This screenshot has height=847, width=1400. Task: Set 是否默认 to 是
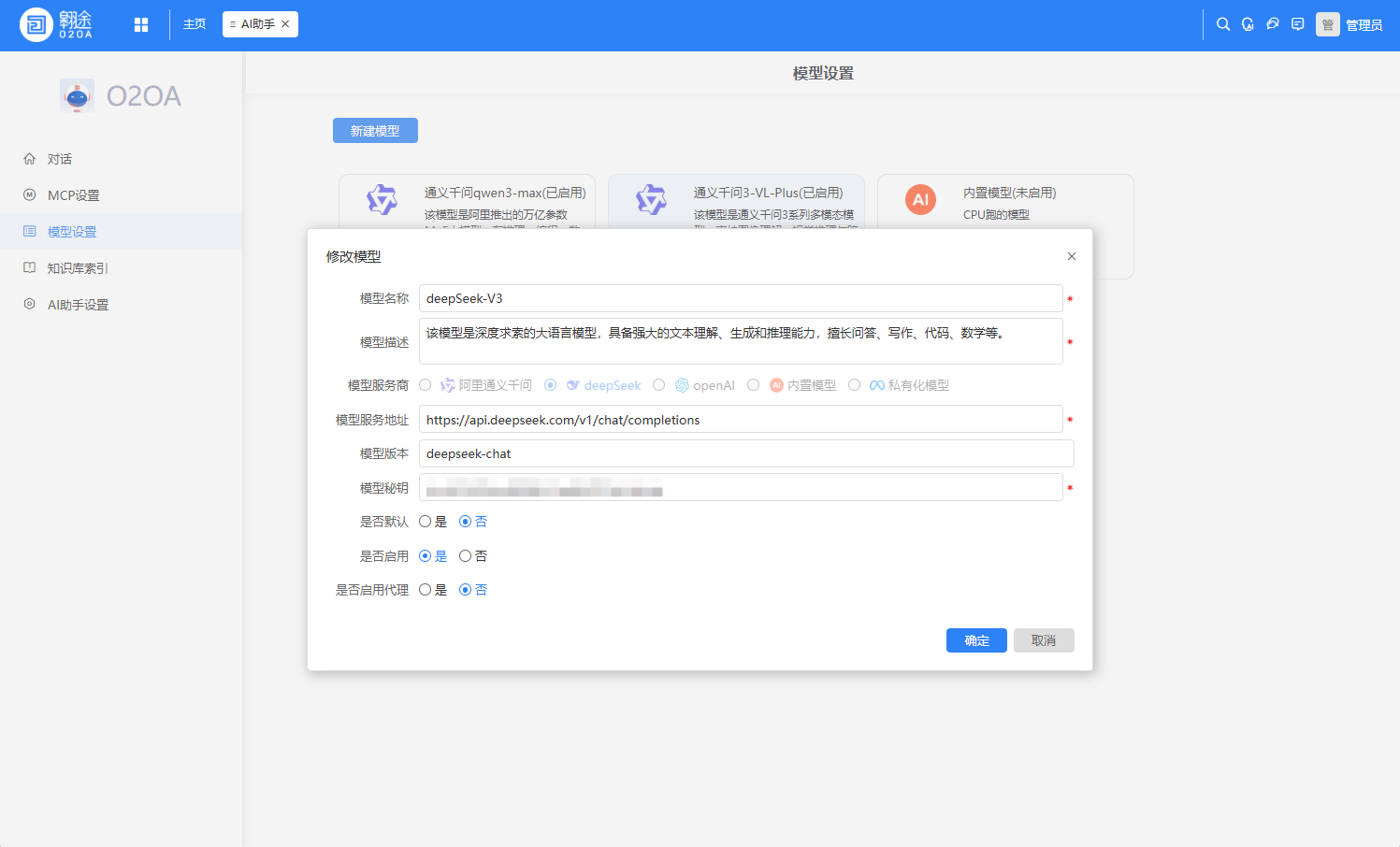(x=426, y=522)
